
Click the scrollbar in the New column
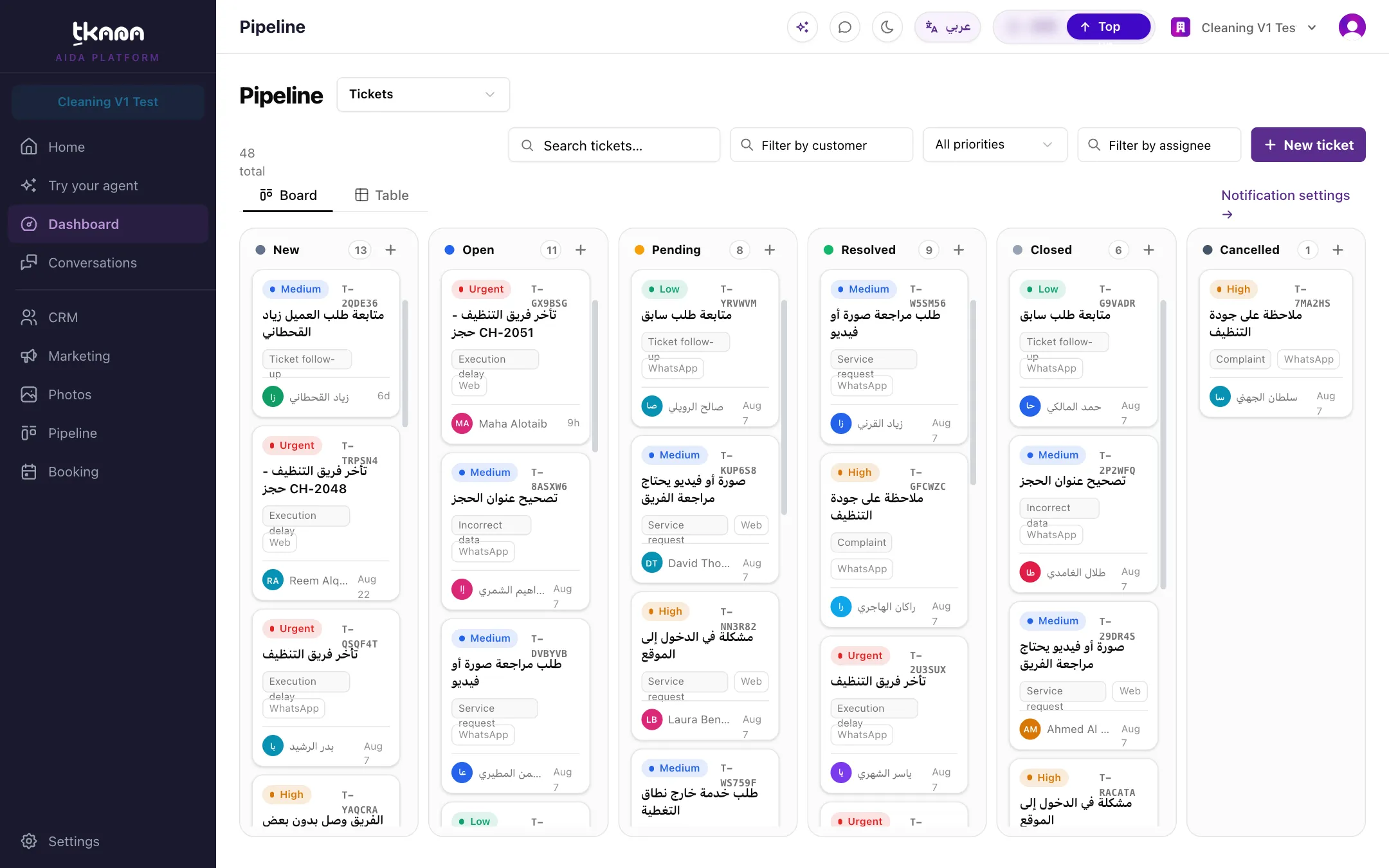click(405, 363)
